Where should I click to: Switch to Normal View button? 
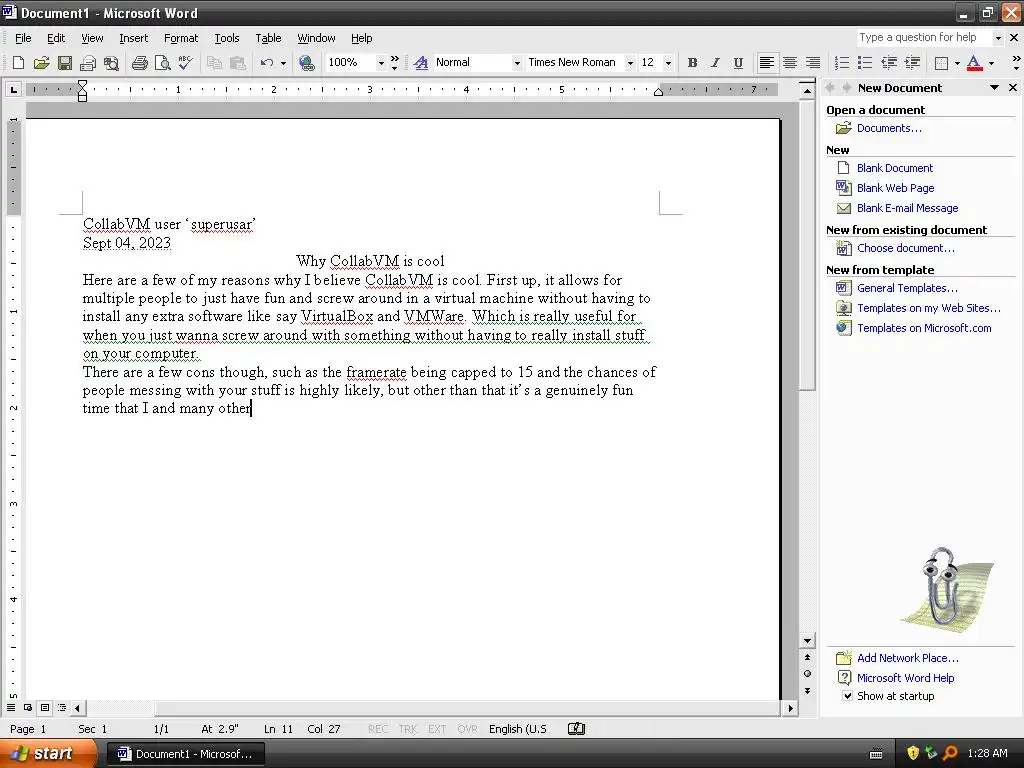[11, 707]
